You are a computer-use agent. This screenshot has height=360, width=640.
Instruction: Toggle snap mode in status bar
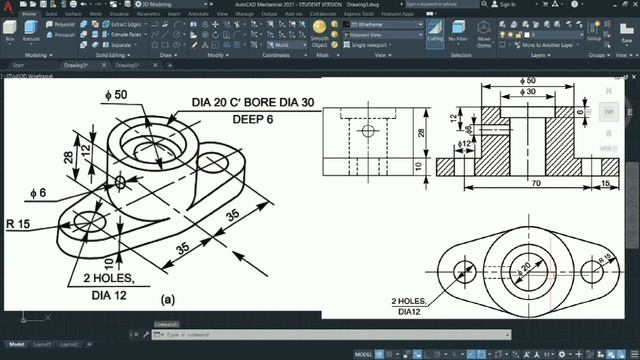(x=389, y=354)
